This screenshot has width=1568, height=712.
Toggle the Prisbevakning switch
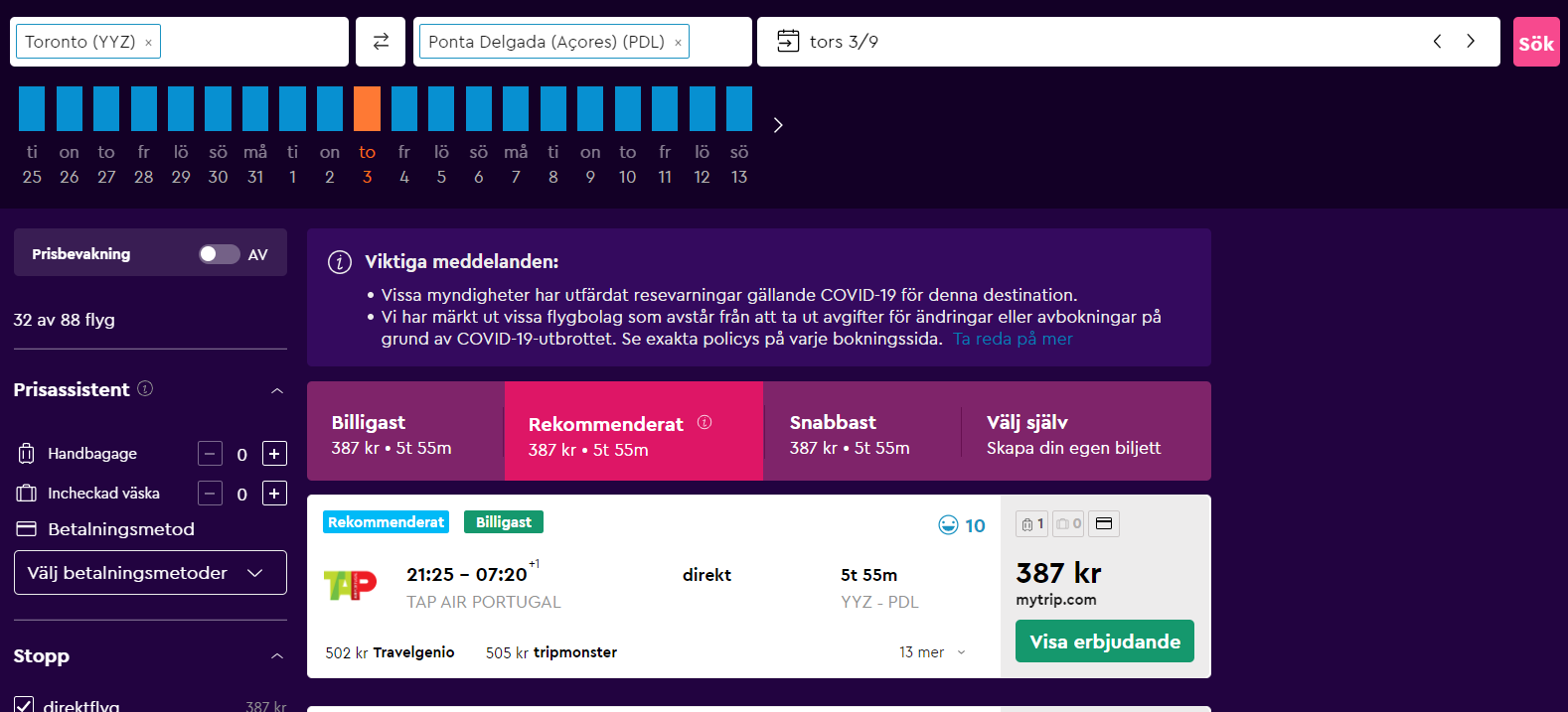coord(219,254)
